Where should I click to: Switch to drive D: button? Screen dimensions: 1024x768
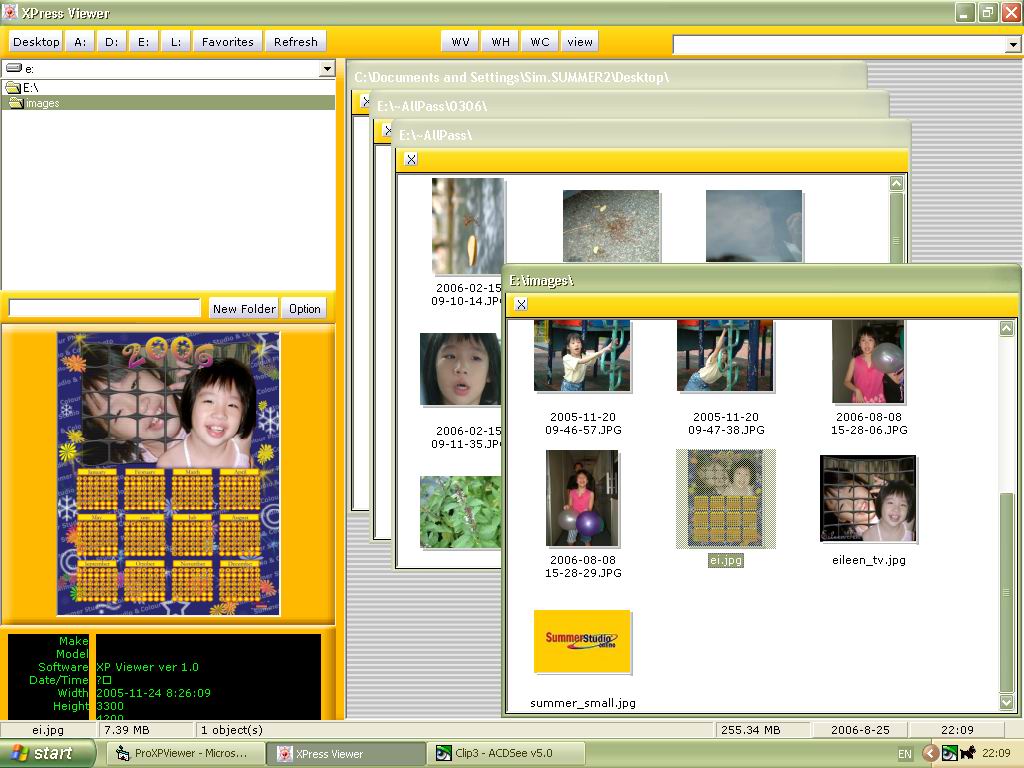111,42
